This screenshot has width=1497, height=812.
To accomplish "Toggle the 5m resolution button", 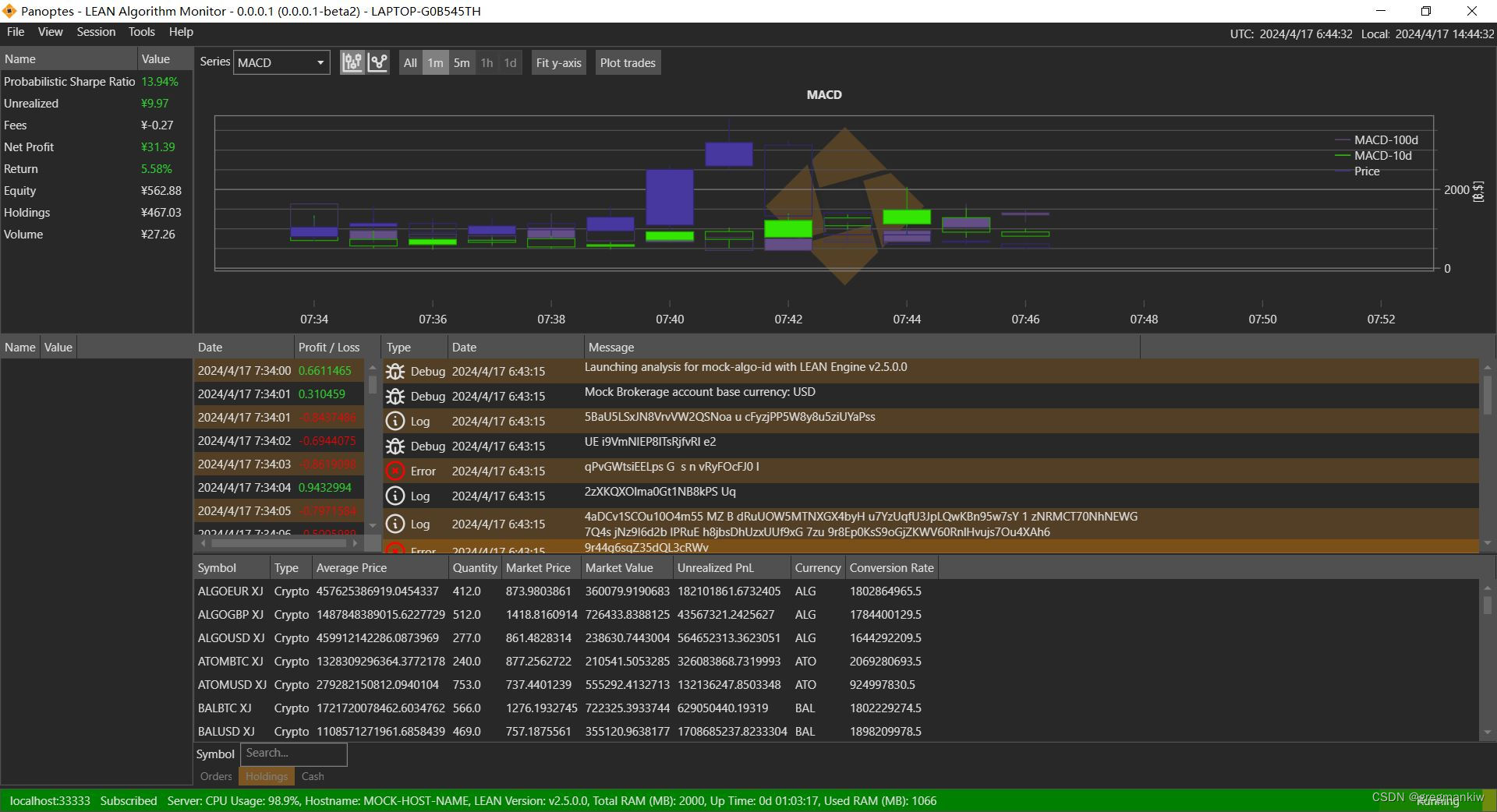I will pos(462,63).
